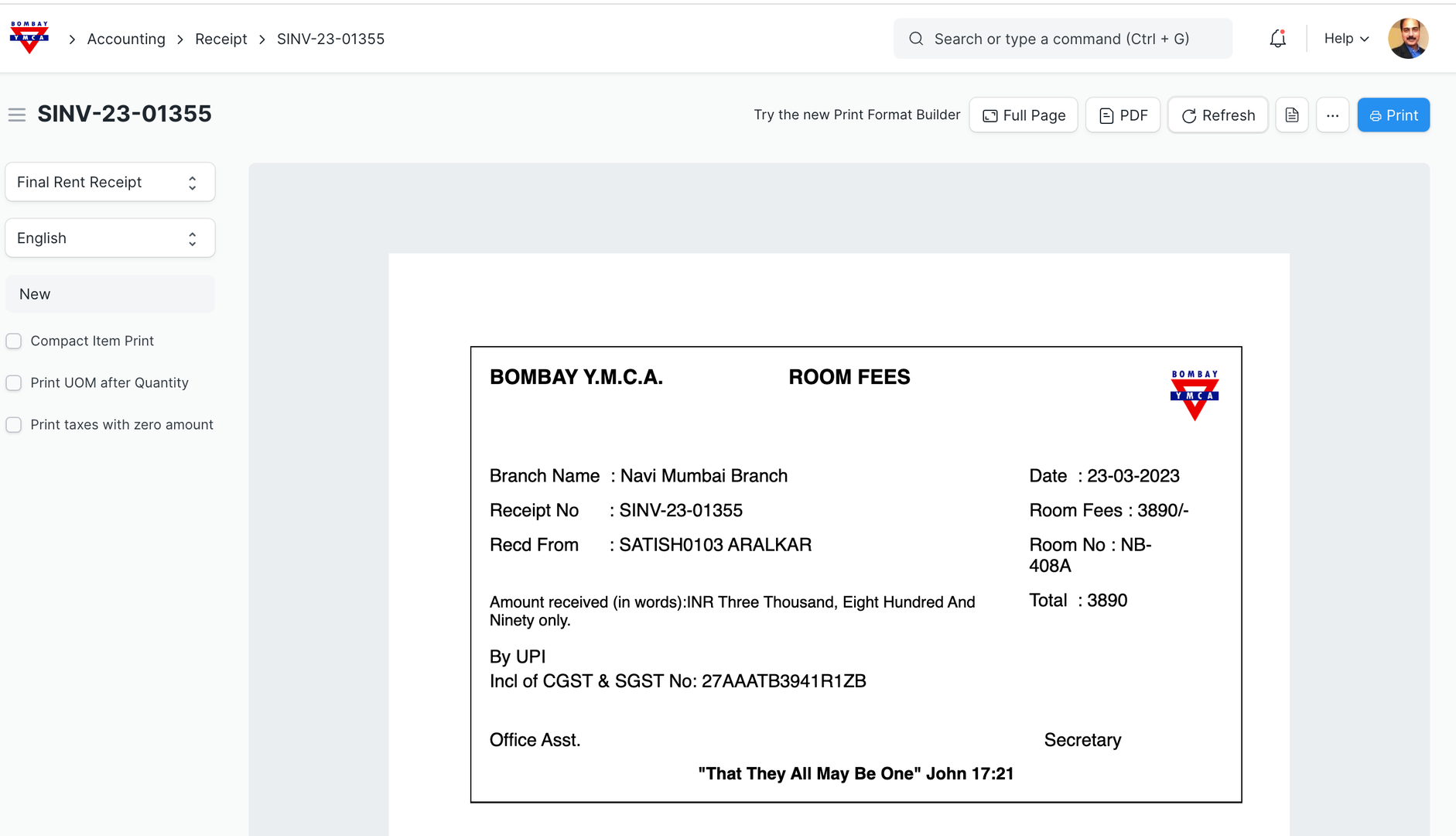Click the document settings icon button
This screenshot has height=836, width=1456.
click(1291, 115)
